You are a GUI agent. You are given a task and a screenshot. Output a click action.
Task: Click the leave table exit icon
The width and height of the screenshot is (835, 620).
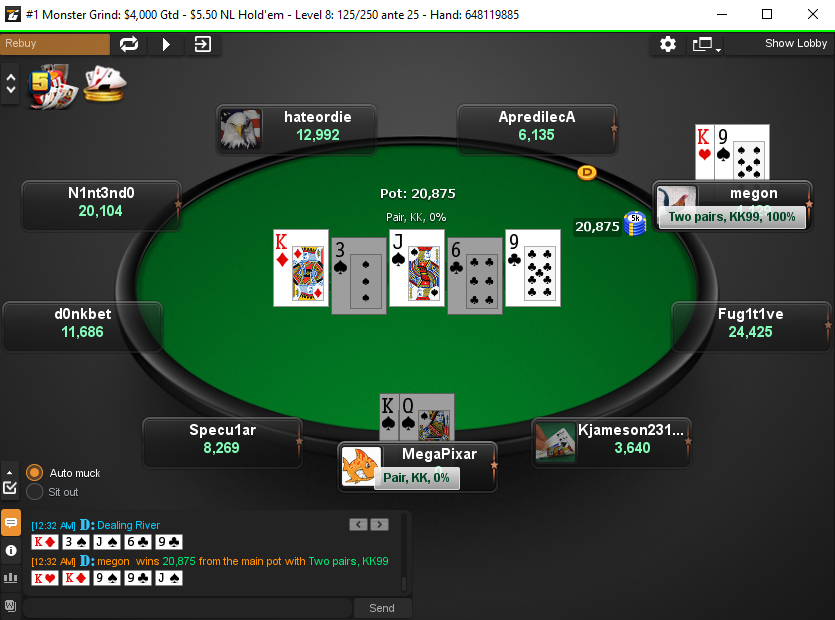pos(203,44)
